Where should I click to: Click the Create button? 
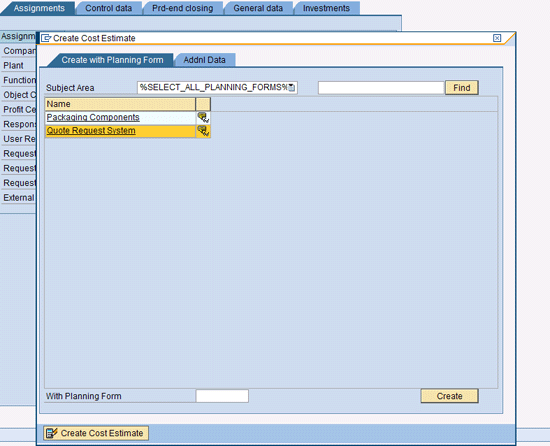(x=449, y=396)
